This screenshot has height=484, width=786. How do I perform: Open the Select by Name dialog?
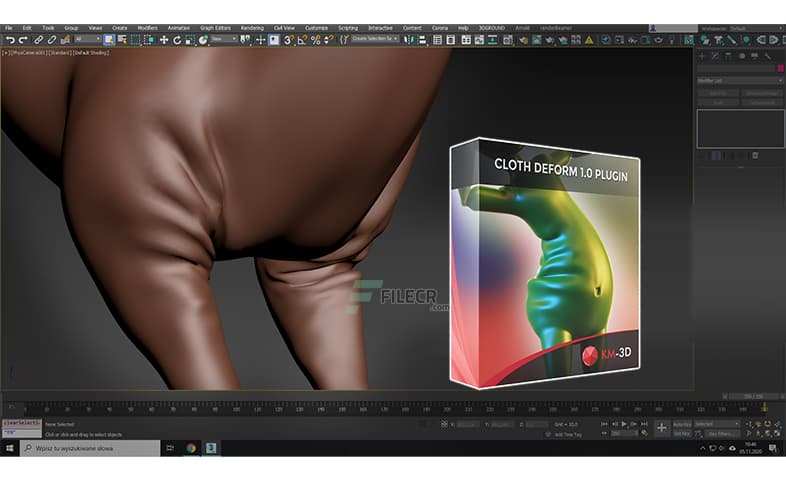(x=122, y=40)
